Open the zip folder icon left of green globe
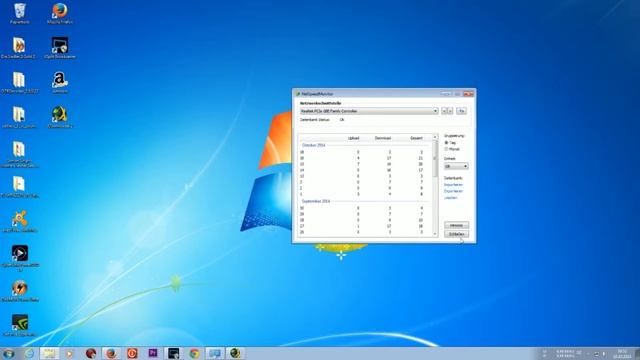This screenshot has width=640, height=360. tap(19, 117)
